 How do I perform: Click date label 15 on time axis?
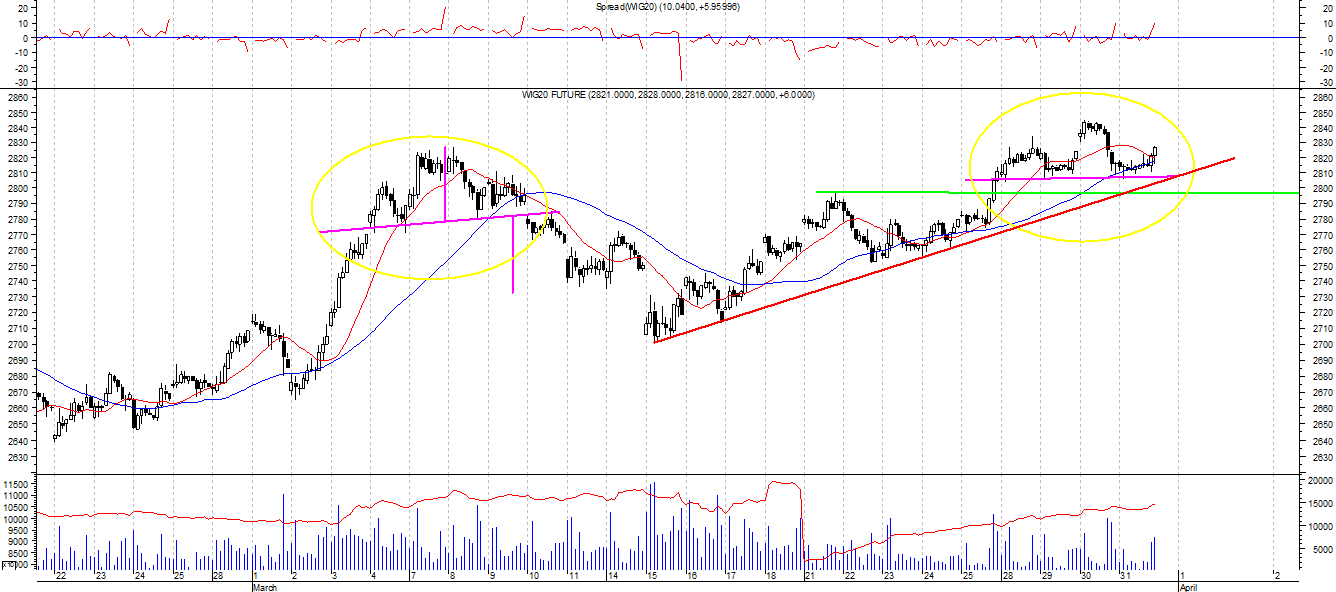[x=652, y=576]
